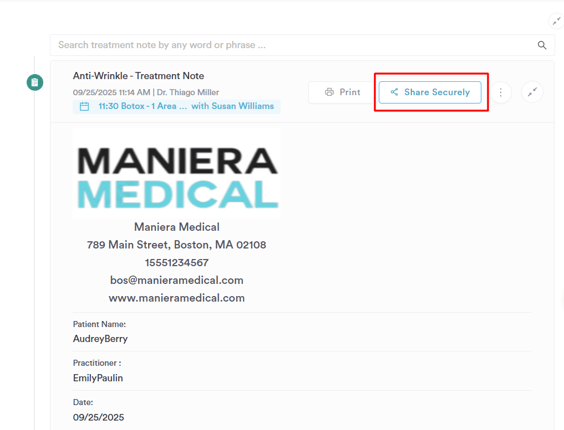Print the treatment note
564x430 pixels.
tap(342, 92)
